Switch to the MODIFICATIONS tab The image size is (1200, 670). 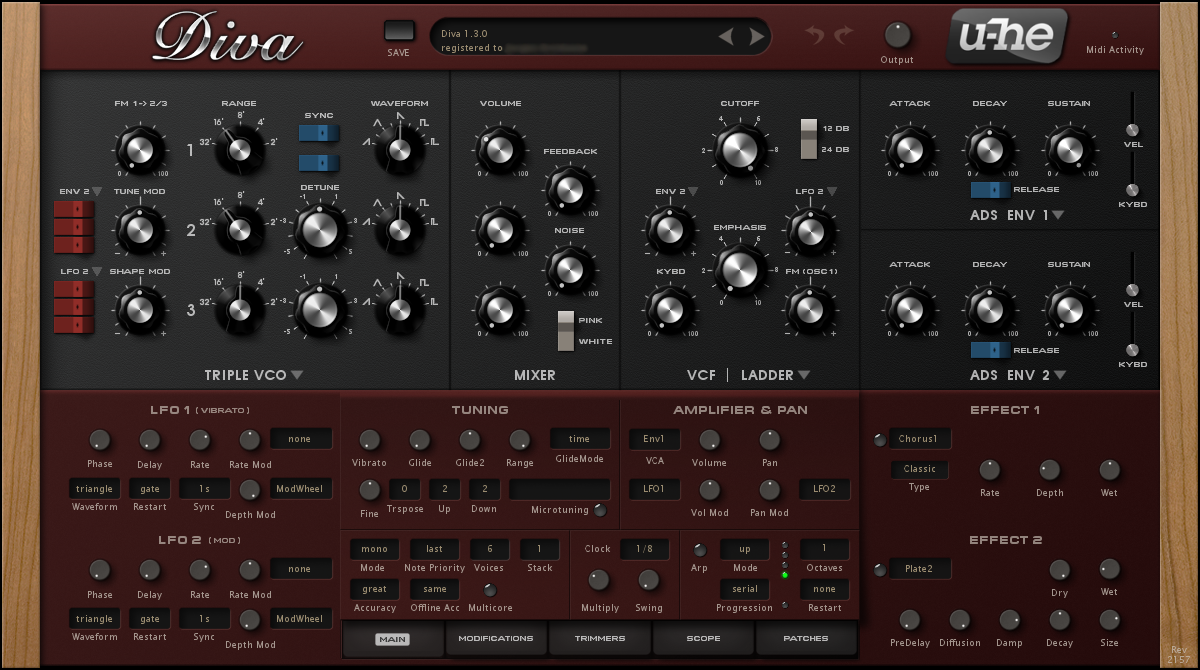pyautogui.click(x=496, y=638)
